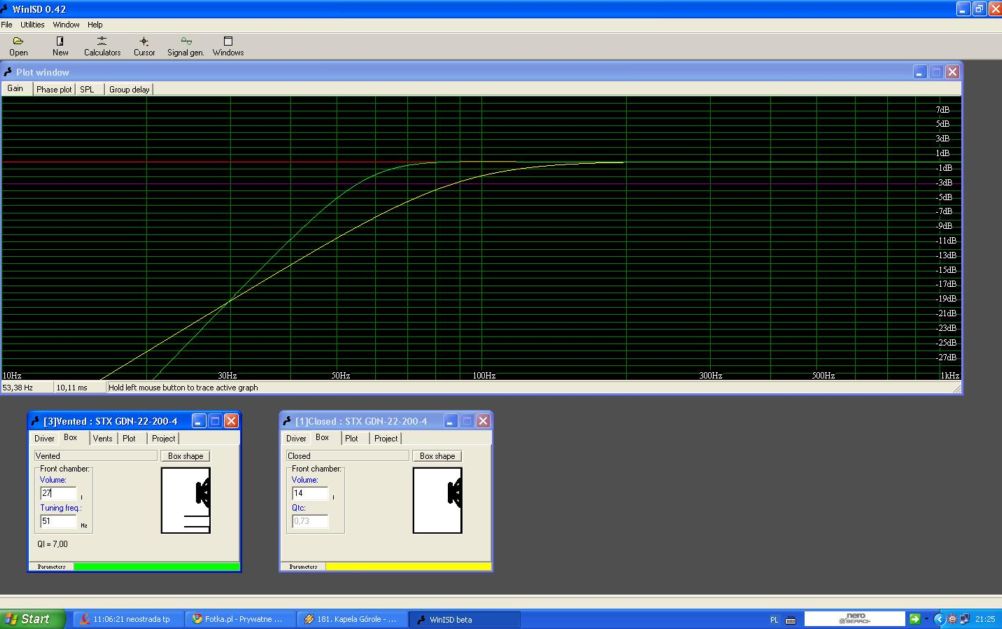Image resolution: width=1002 pixels, height=629 pixels.
Task: Activate the Cursor tool
Action: [144, 46]
